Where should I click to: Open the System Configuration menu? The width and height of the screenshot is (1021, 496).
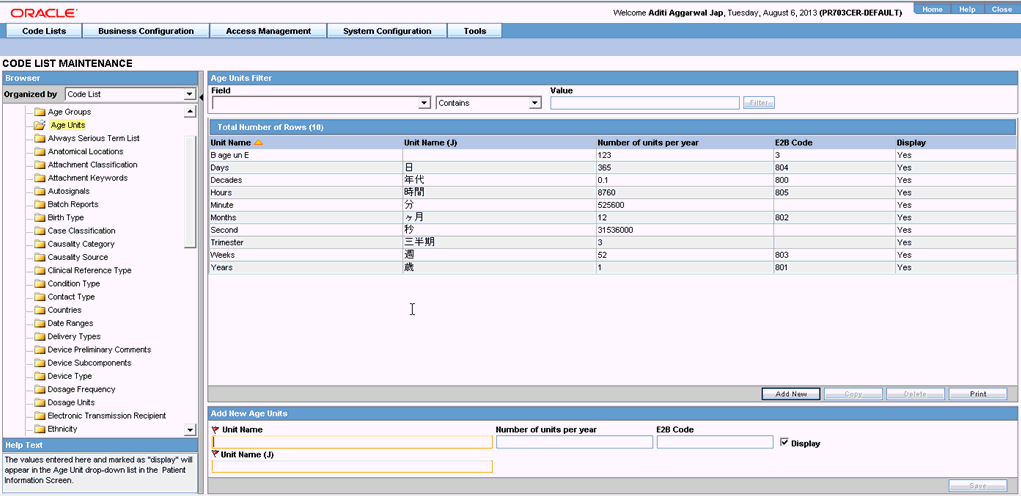point(387,31)
